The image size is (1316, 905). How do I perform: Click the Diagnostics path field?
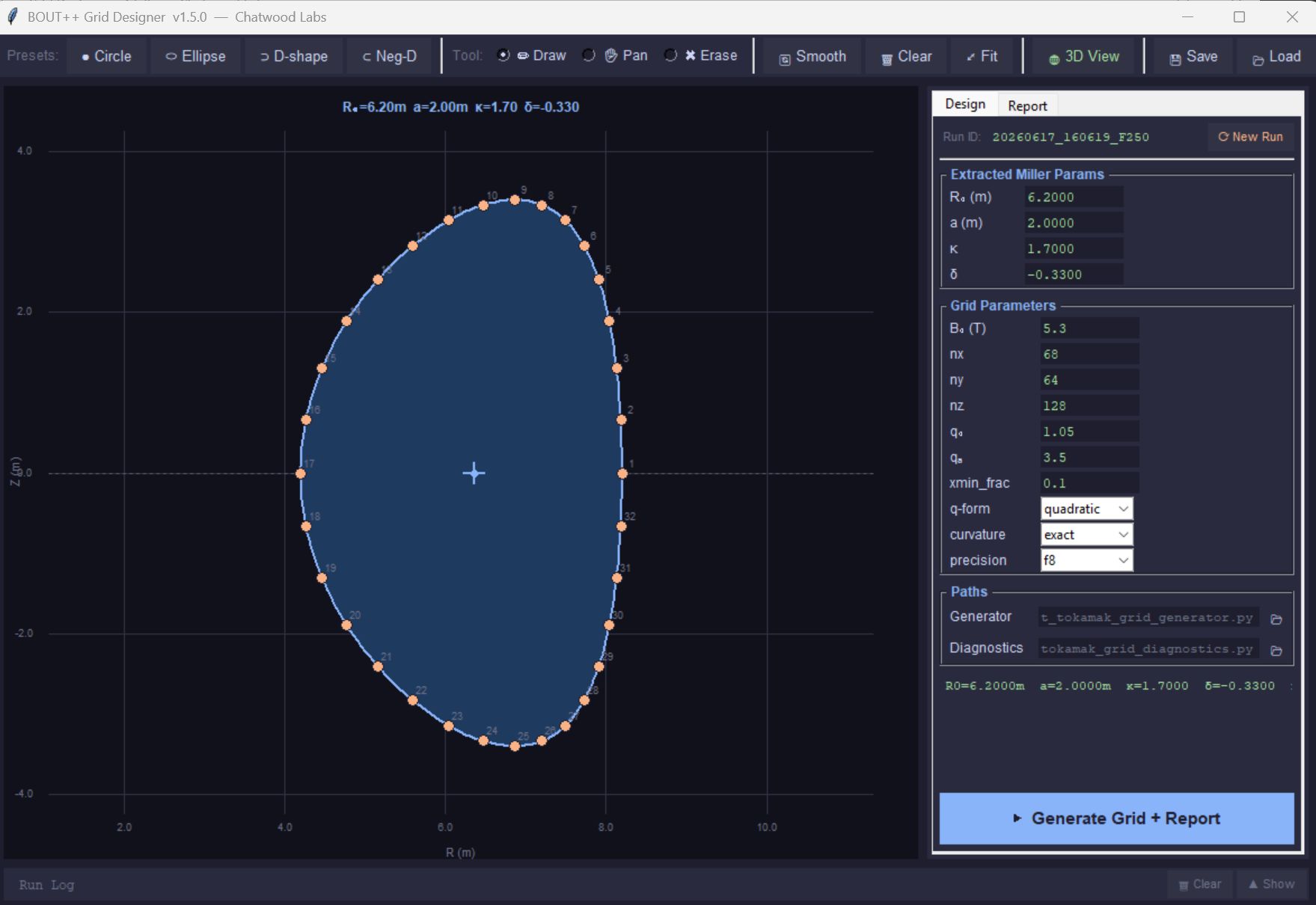(x=1148, y=649)
